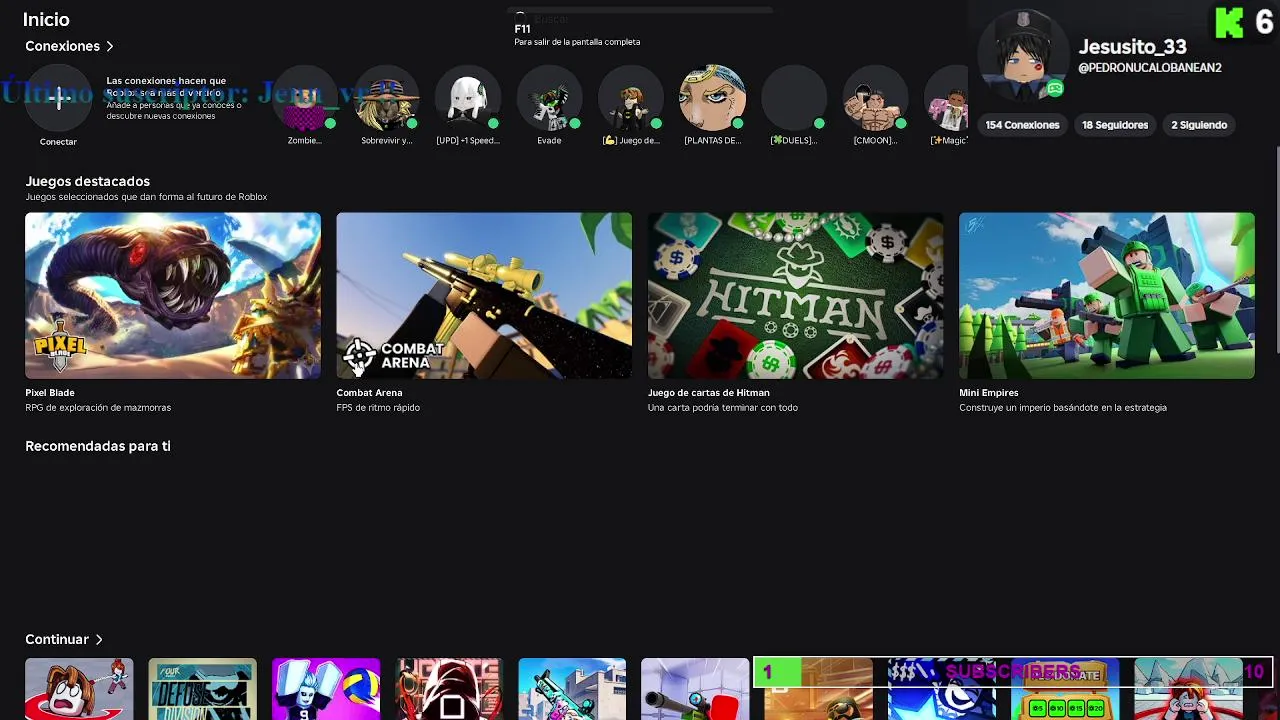Open the connection avatar playing CMOON
The height and width of the screenshot is (720, 1280).
(x=875, y=98)
